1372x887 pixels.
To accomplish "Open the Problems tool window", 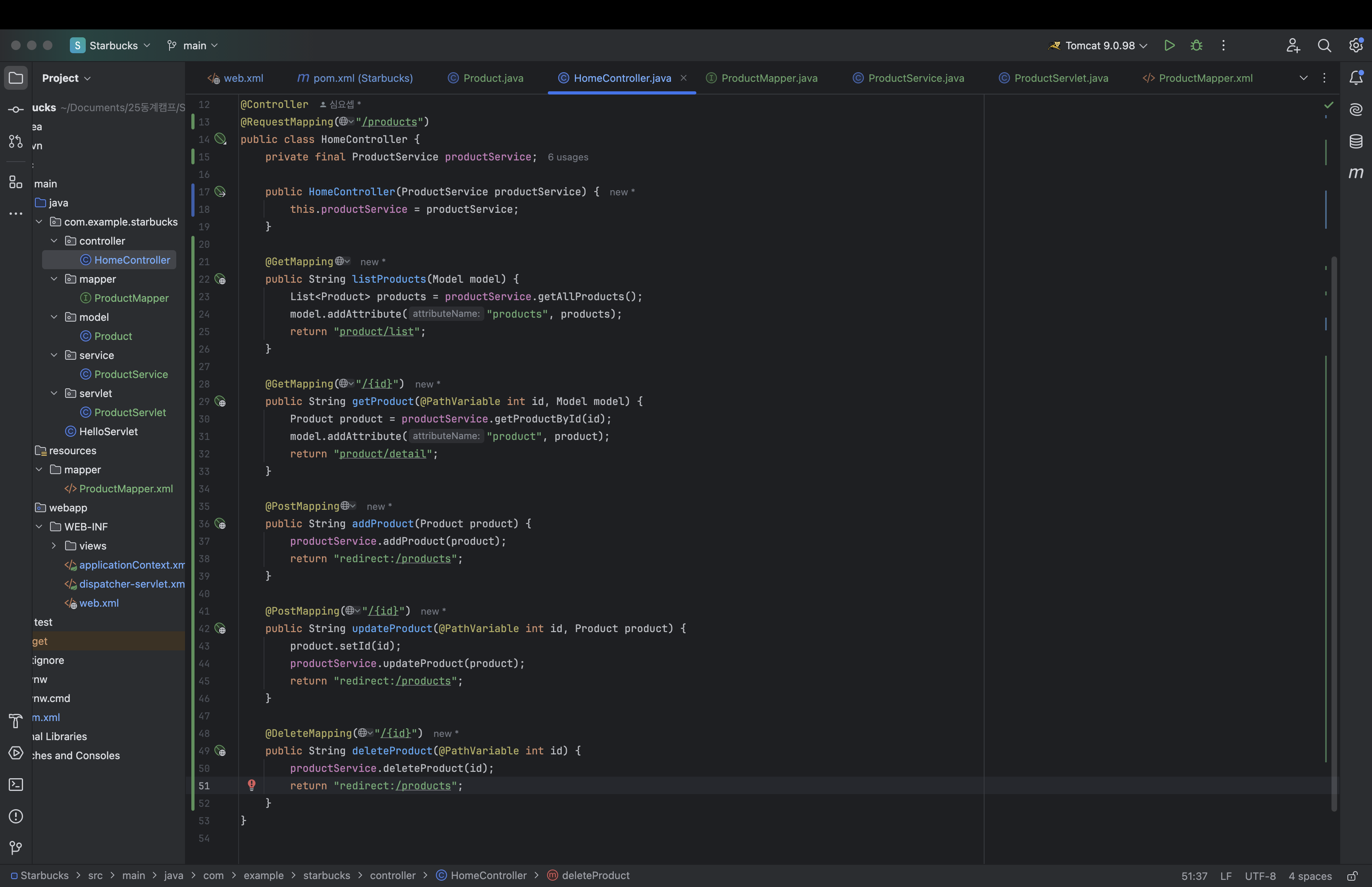I will (x=16, y=816).
